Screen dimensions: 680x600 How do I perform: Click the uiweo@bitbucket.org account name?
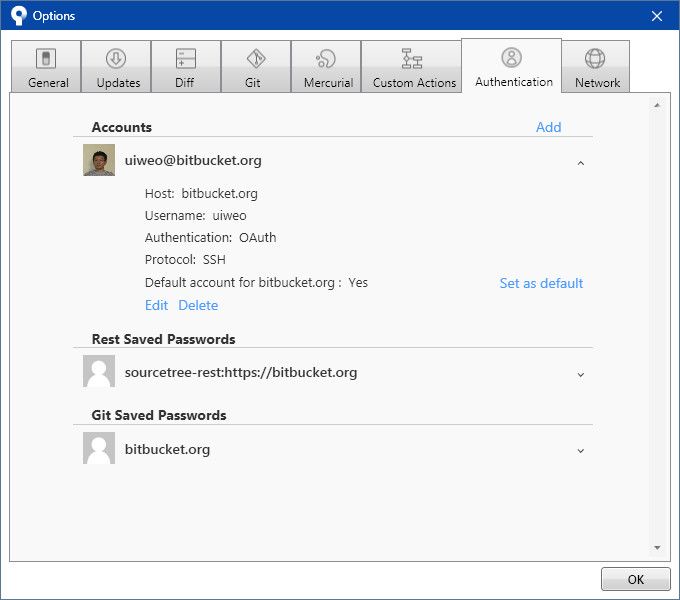193,160
